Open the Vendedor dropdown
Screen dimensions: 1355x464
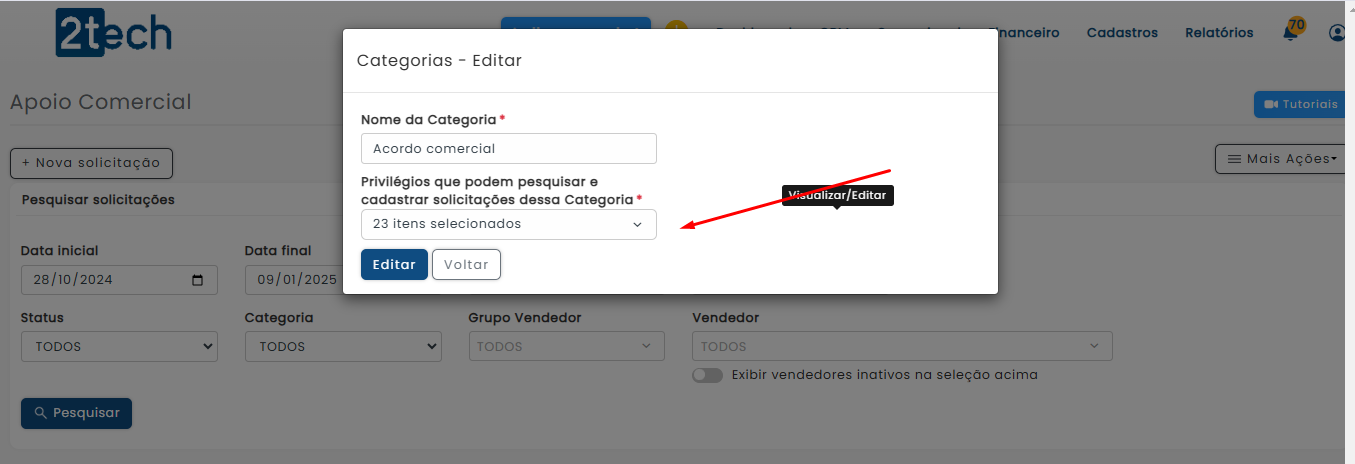tap(902, 347)
